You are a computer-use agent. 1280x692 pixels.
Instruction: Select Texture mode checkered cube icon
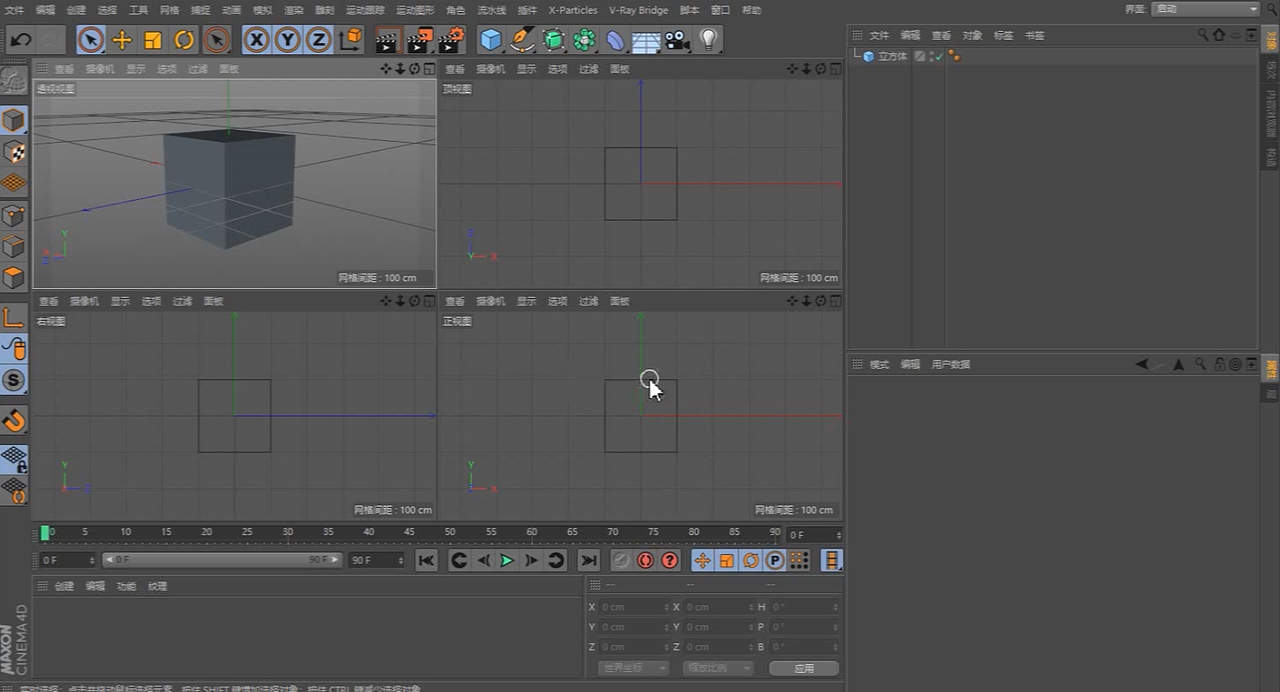coord(13,152)
